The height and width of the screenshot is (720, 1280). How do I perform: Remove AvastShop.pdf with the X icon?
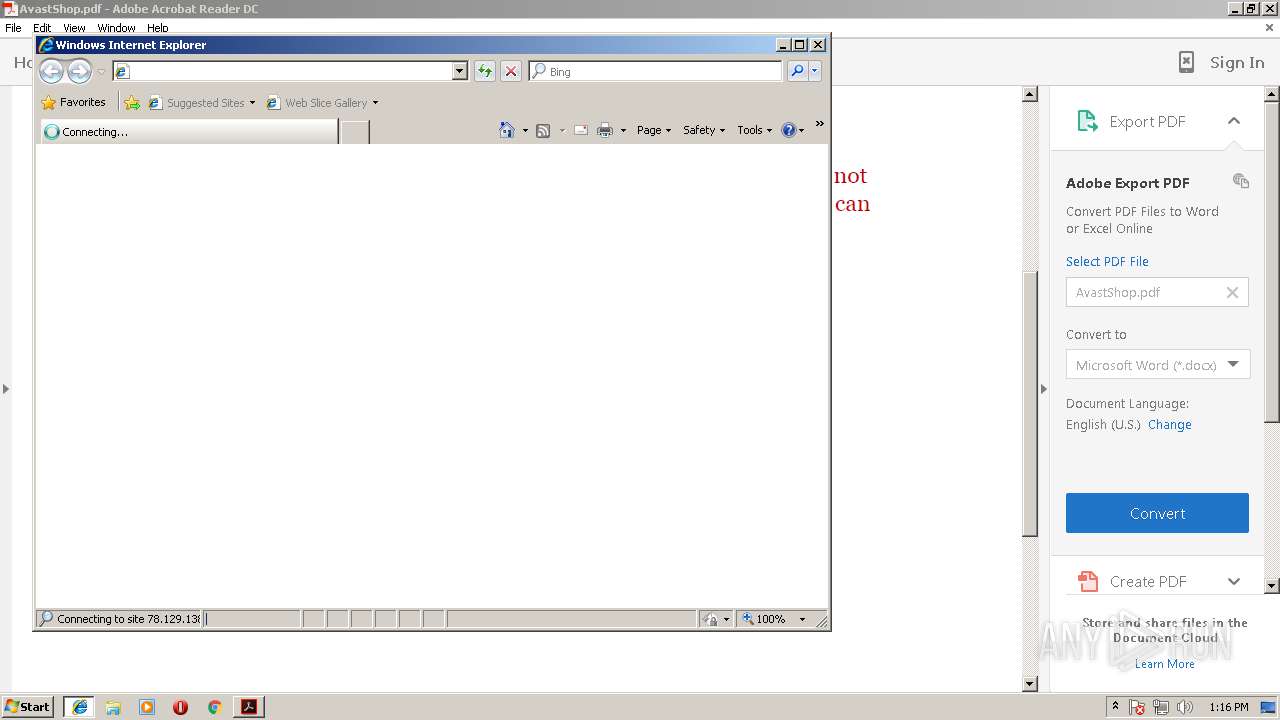click(x=1232, y=292)
